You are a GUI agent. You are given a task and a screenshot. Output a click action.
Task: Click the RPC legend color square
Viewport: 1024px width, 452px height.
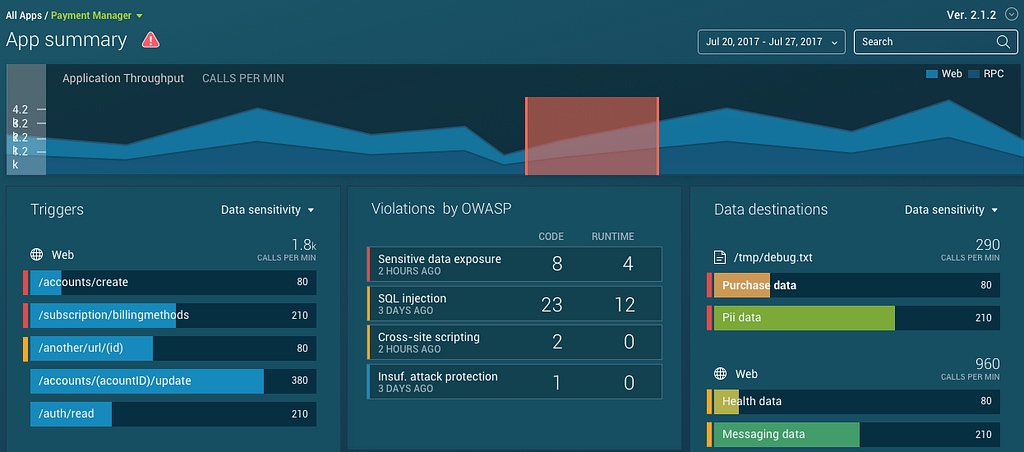[974, 74]
